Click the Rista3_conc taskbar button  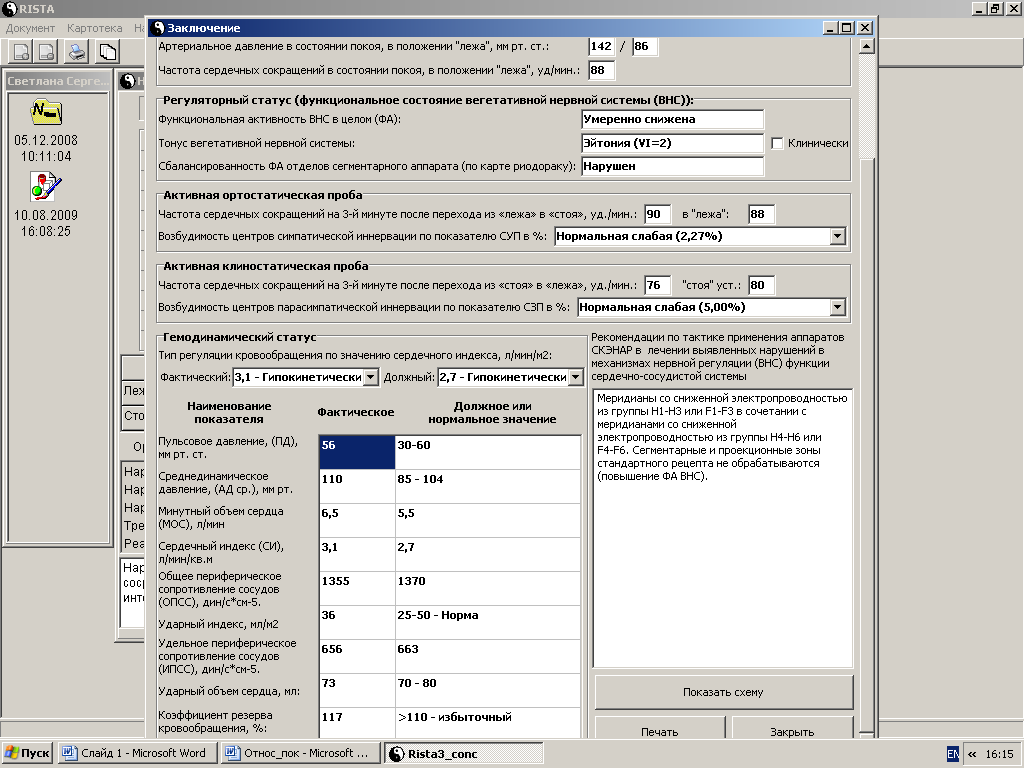[x=462, y=754]
